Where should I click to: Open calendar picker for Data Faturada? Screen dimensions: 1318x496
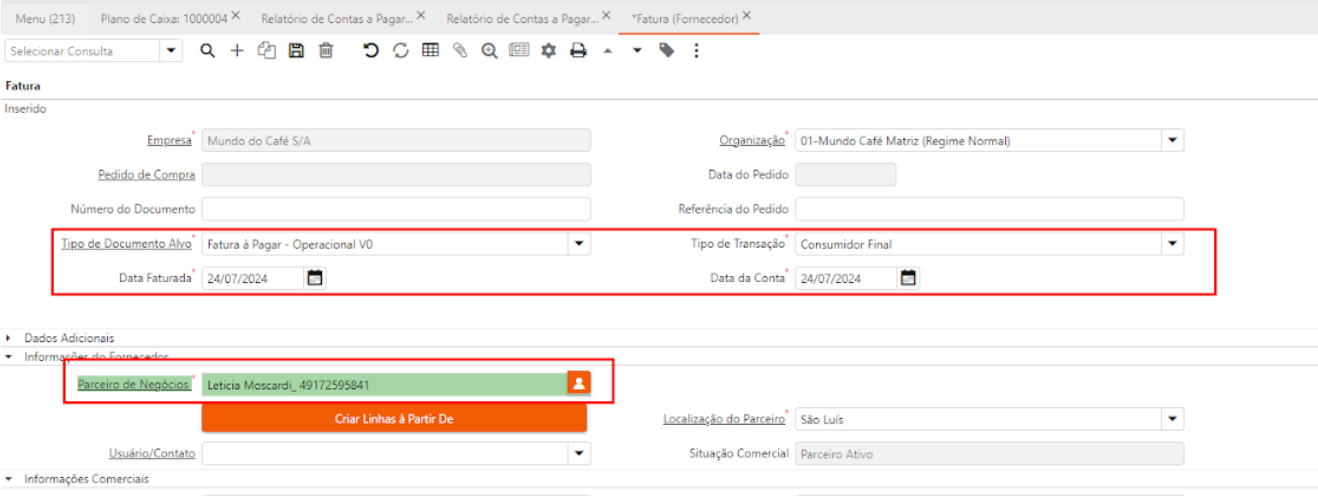(x=315, y=279)
